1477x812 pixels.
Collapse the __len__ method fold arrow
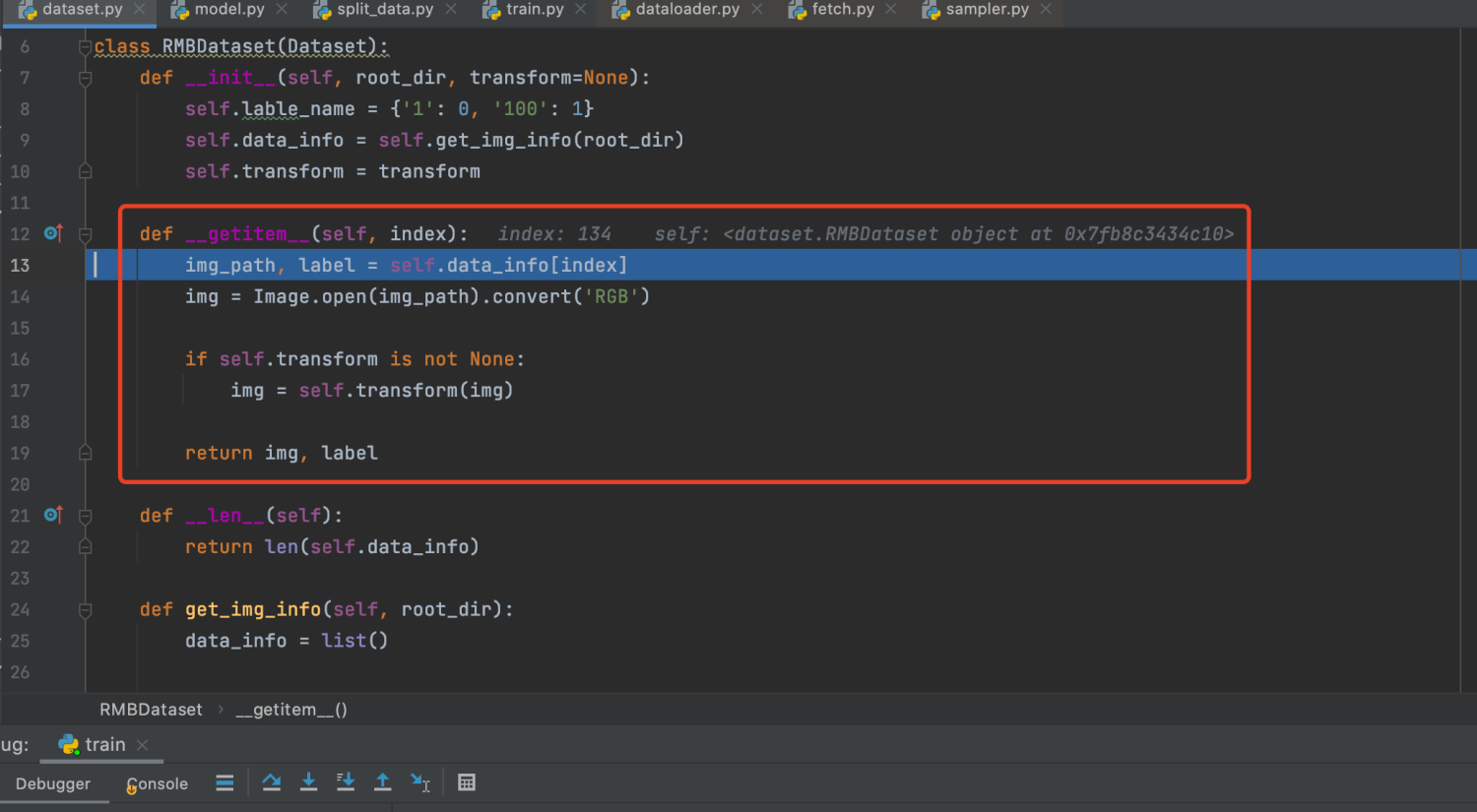pos(85,515)
